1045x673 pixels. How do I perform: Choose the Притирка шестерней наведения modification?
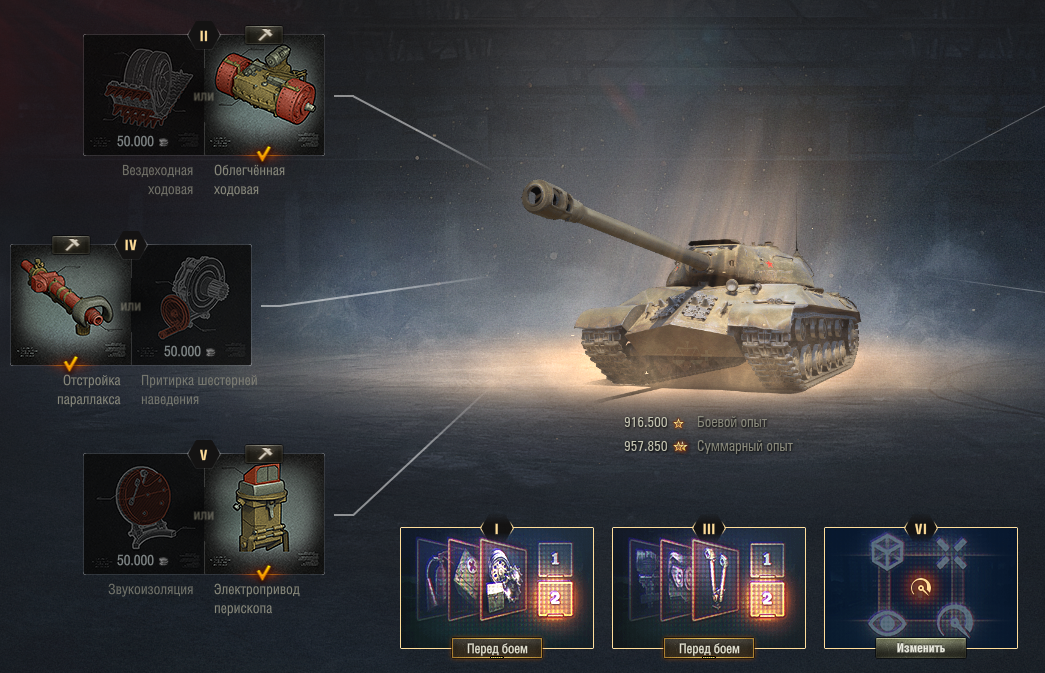[191, 305]
